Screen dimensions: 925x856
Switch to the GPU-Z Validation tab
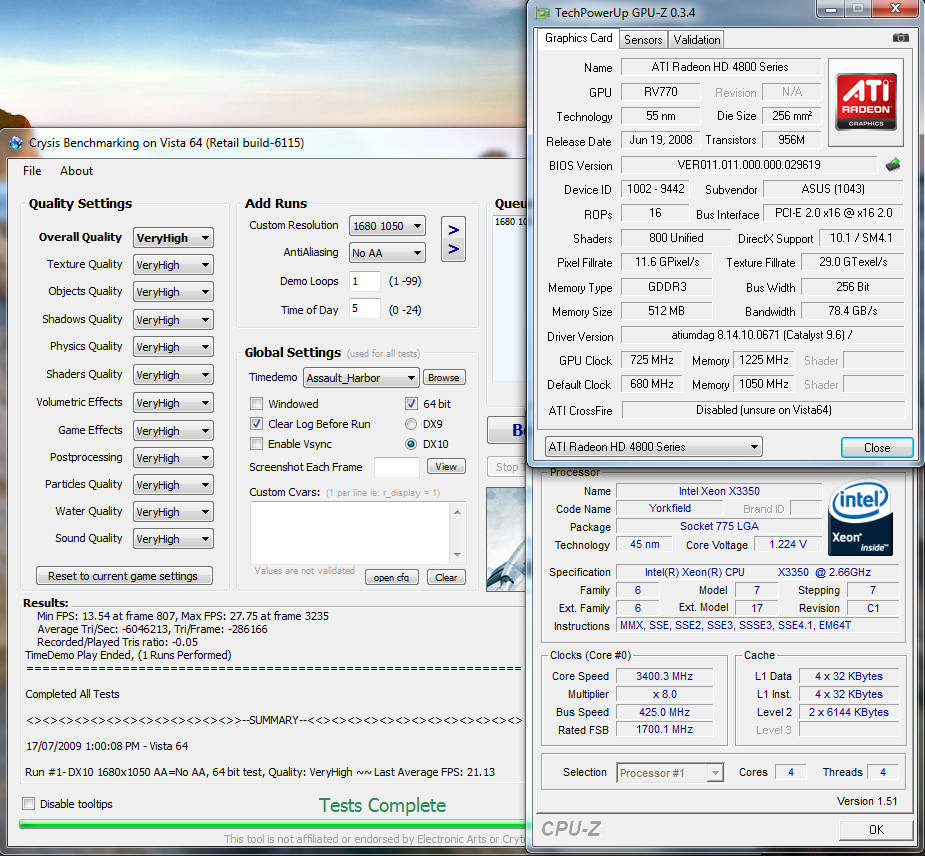pos(697,40)
